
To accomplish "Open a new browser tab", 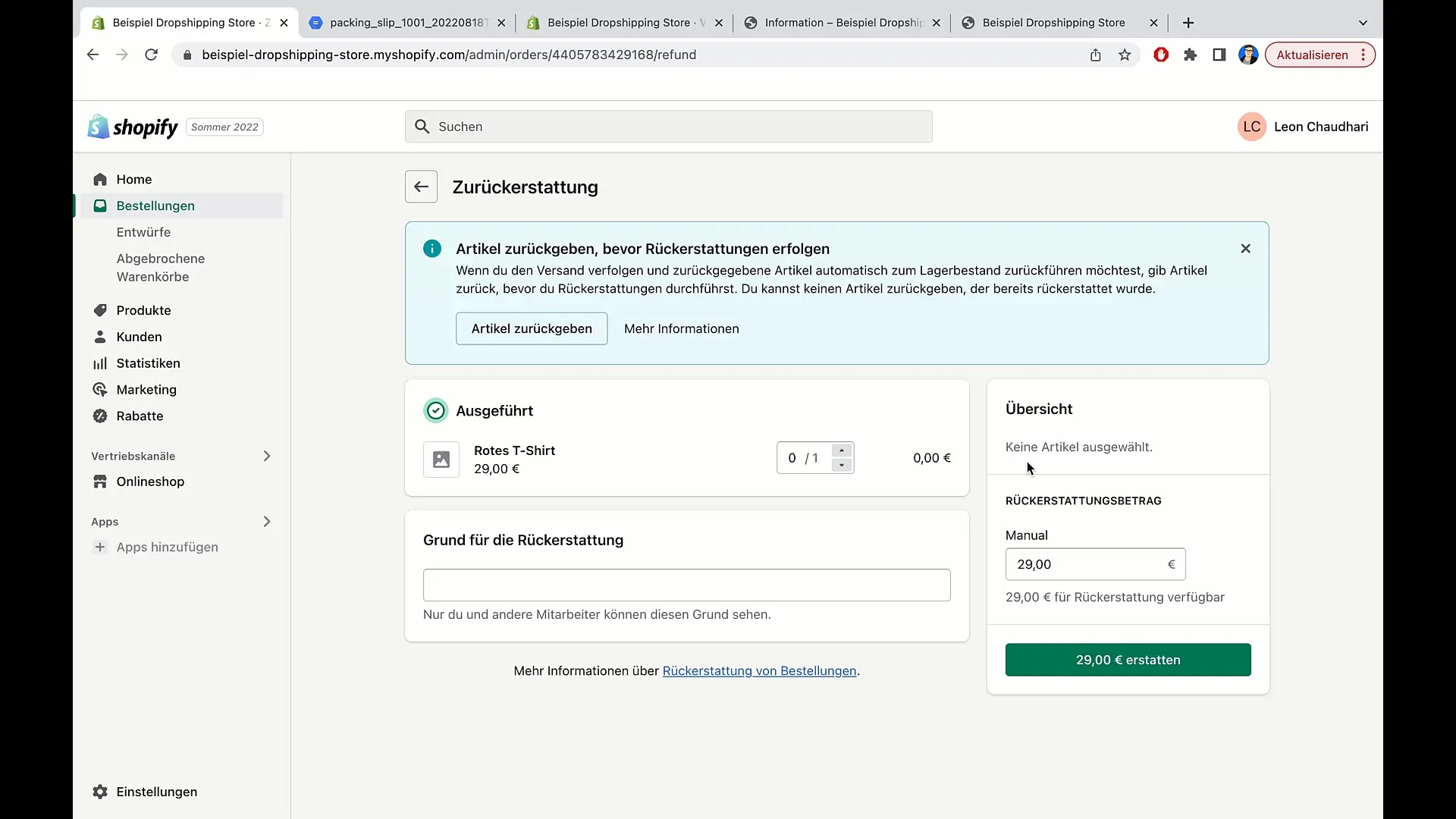I will (1188, 23).
